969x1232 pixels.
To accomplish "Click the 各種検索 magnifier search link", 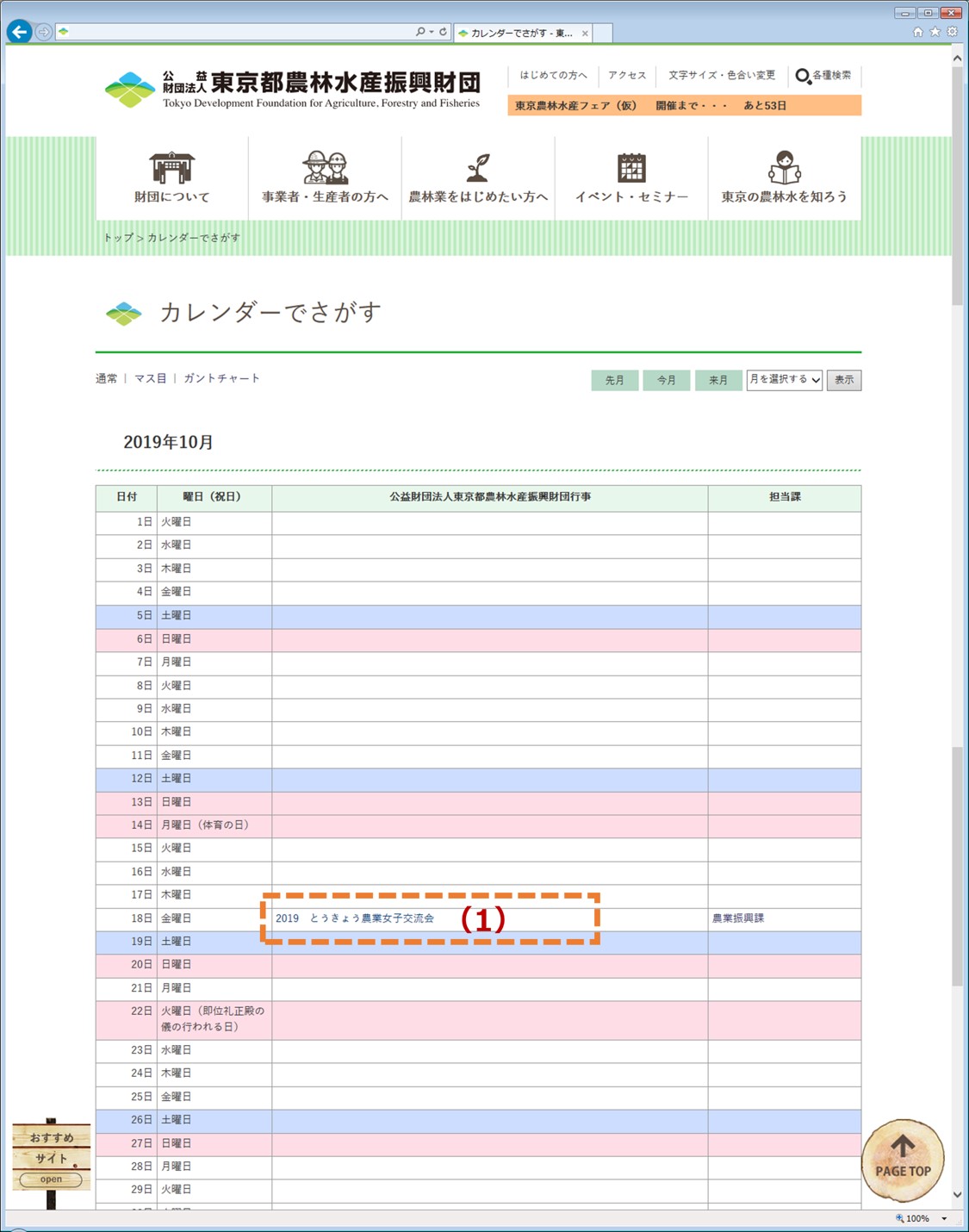I will tap(823, 76).
